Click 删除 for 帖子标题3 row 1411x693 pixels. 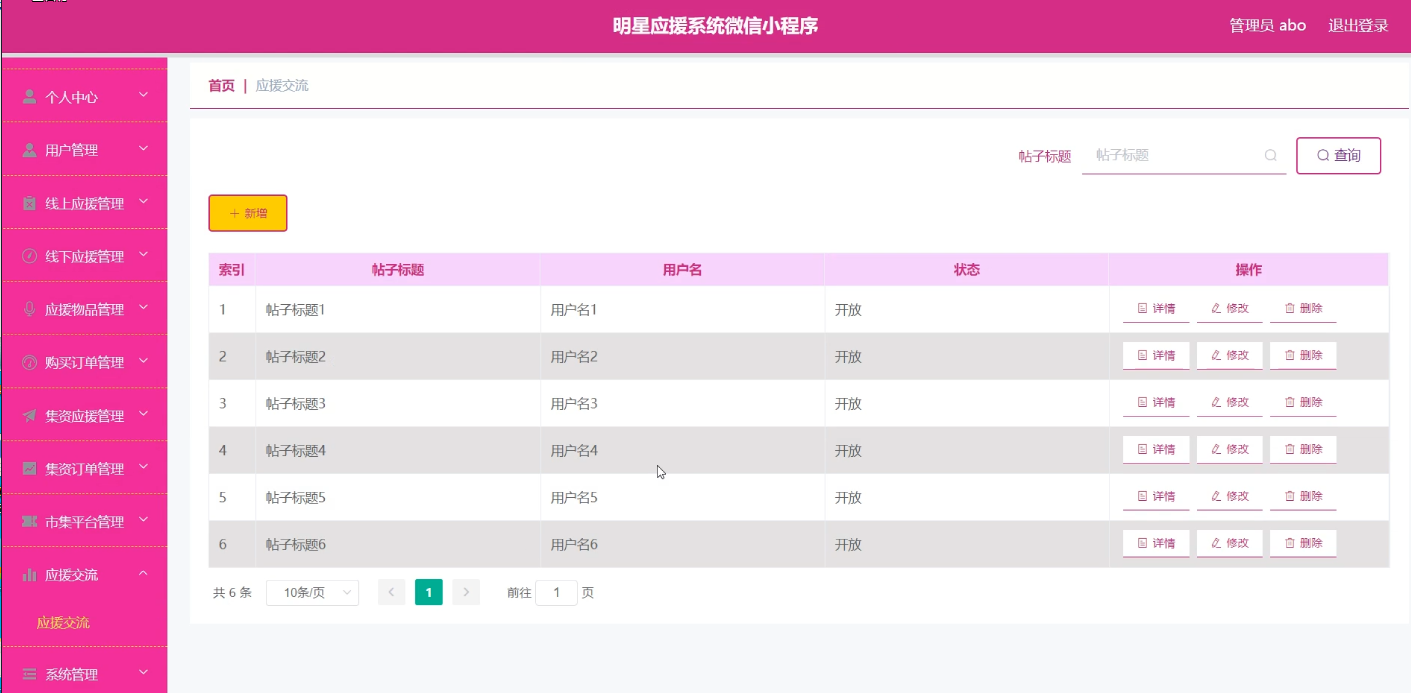(1303, 403)
